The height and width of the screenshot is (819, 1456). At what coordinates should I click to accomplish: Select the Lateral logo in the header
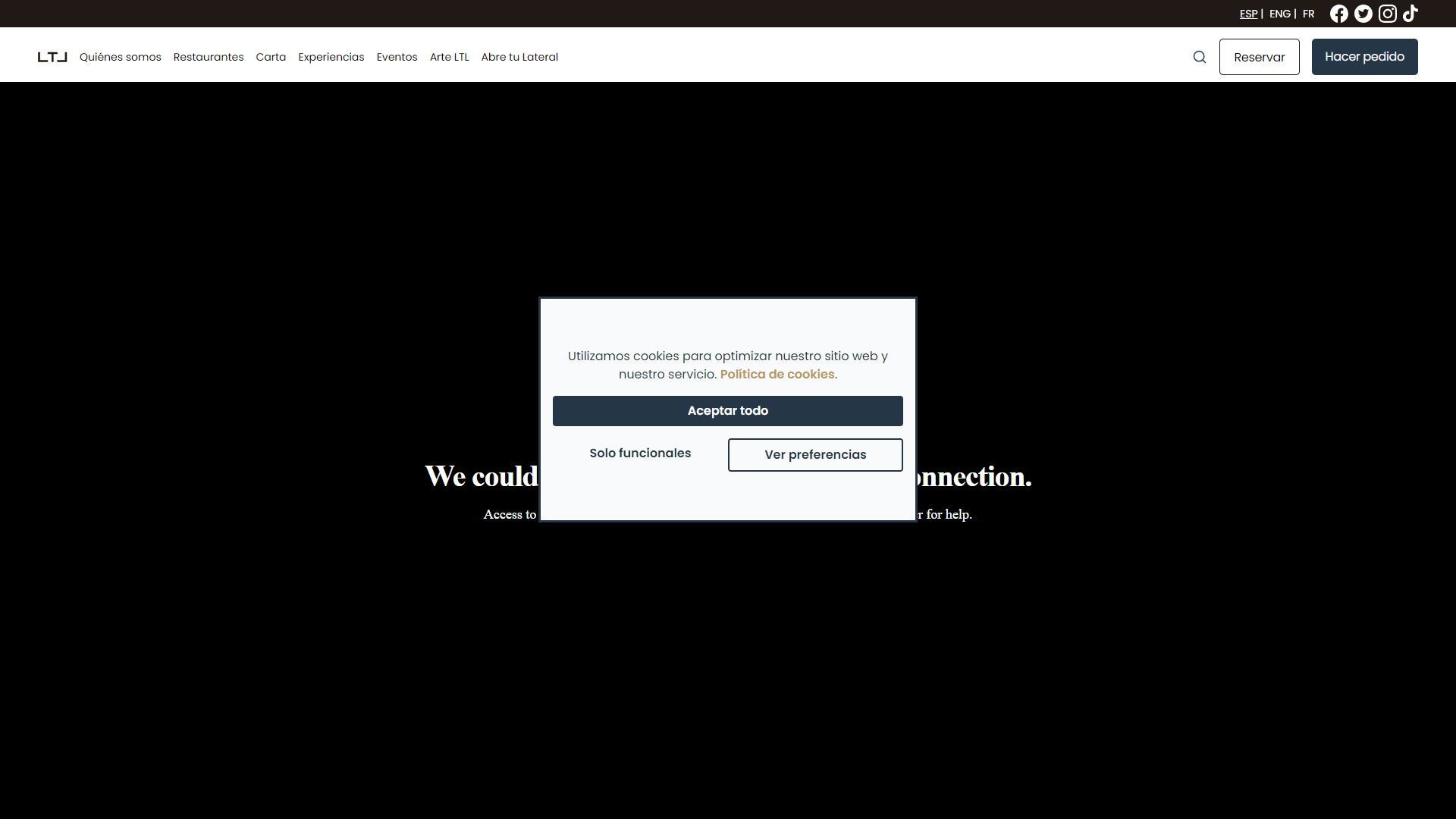(52, 56)
